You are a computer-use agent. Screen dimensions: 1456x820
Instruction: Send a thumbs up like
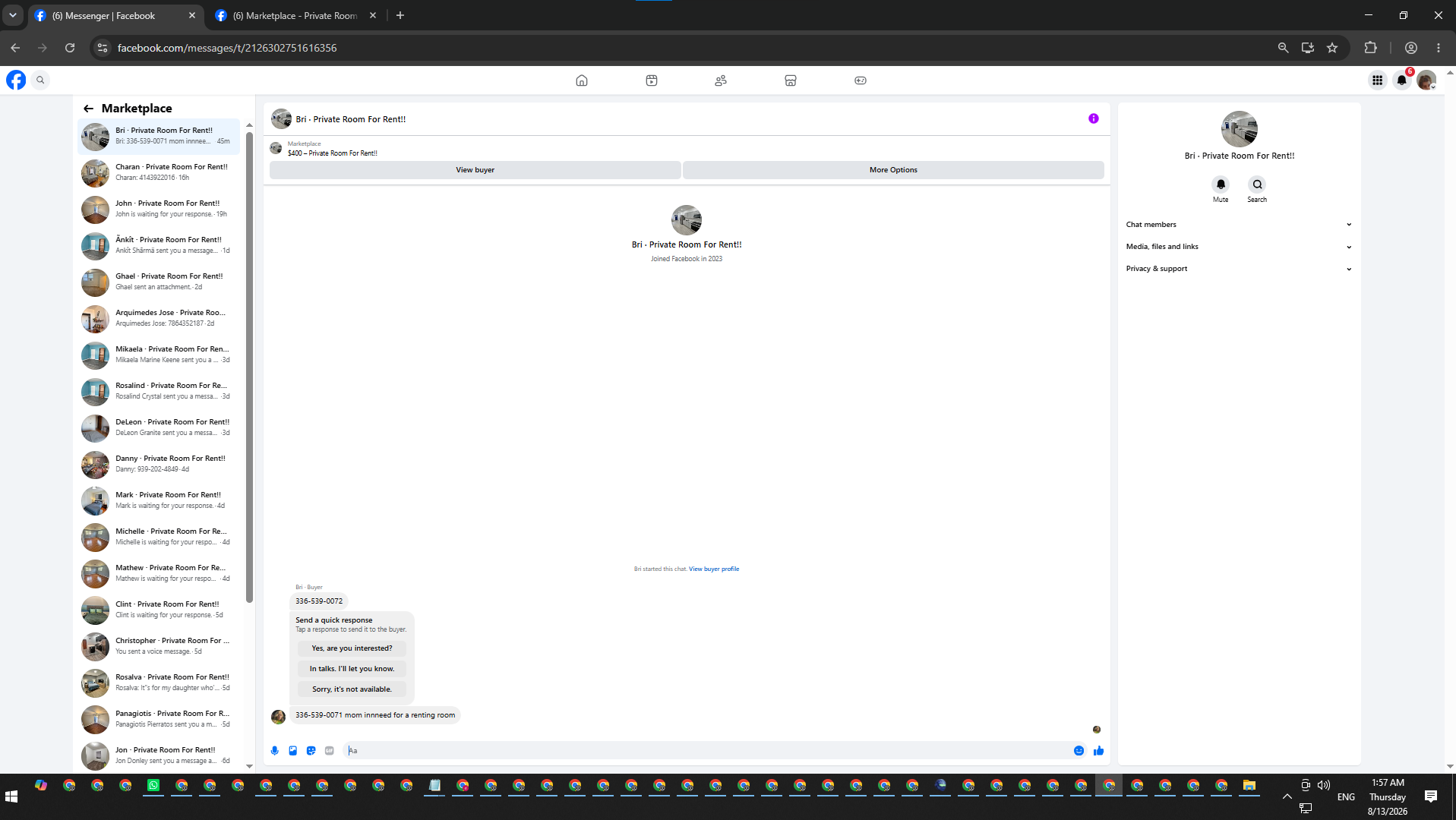(x=1099, y=751)
